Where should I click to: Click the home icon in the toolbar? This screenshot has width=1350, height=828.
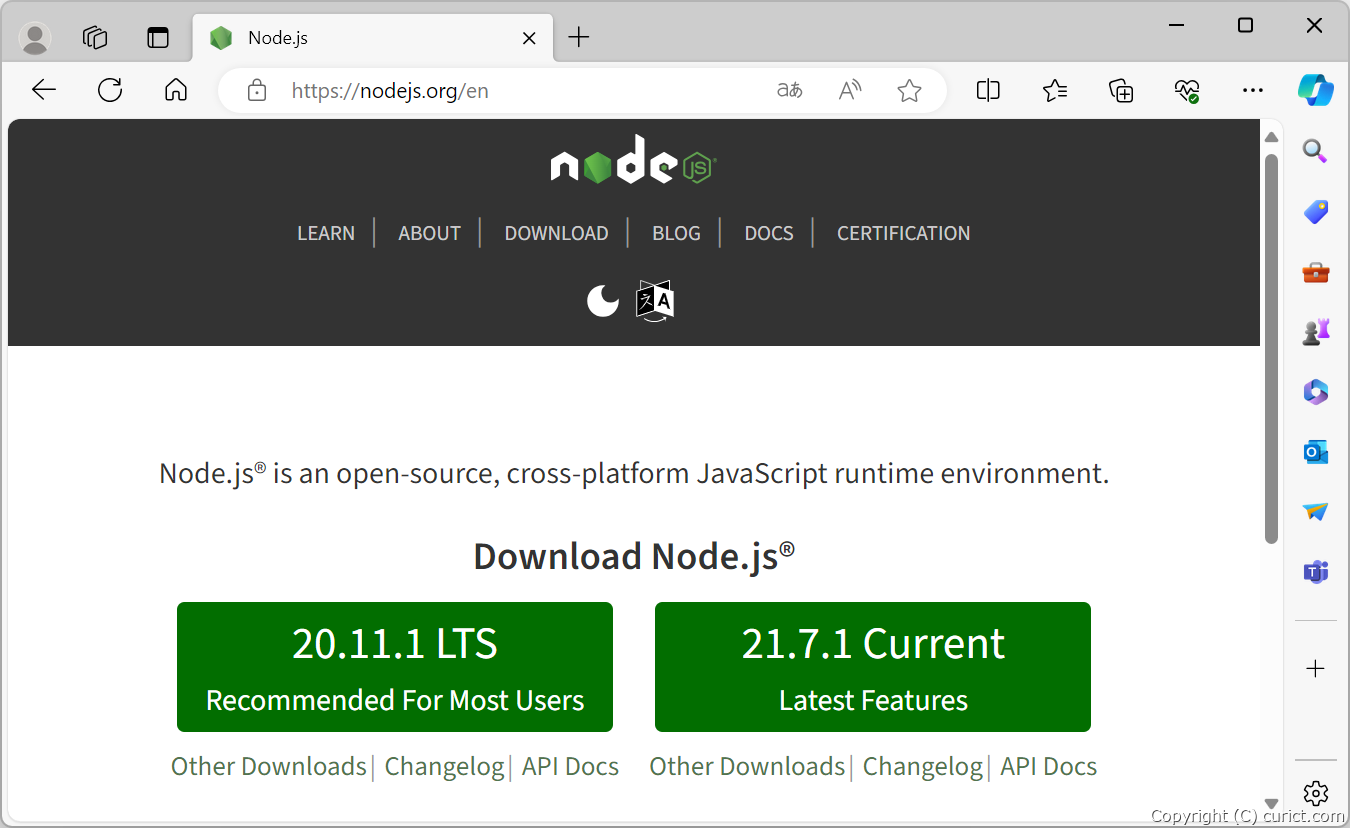(x=176, y=90)
